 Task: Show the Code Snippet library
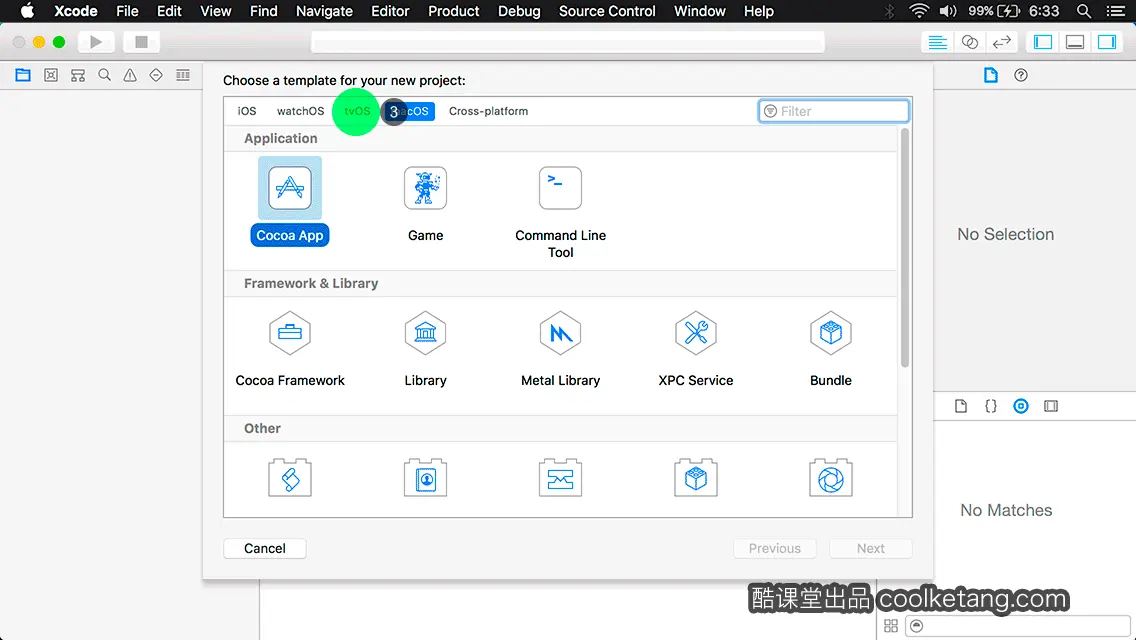(x=990, y=406)
